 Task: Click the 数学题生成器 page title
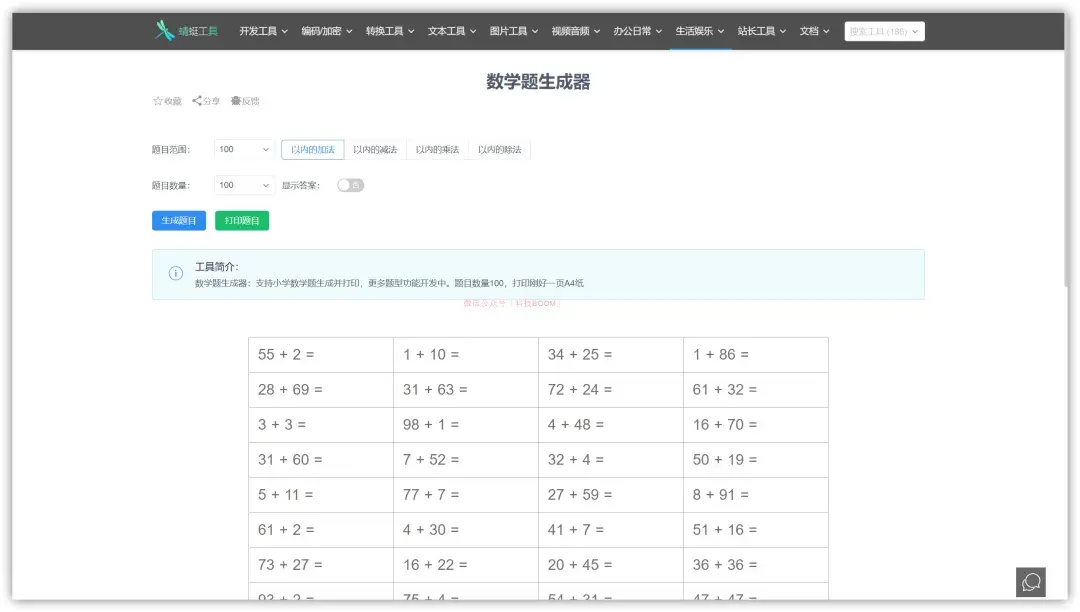538,82
